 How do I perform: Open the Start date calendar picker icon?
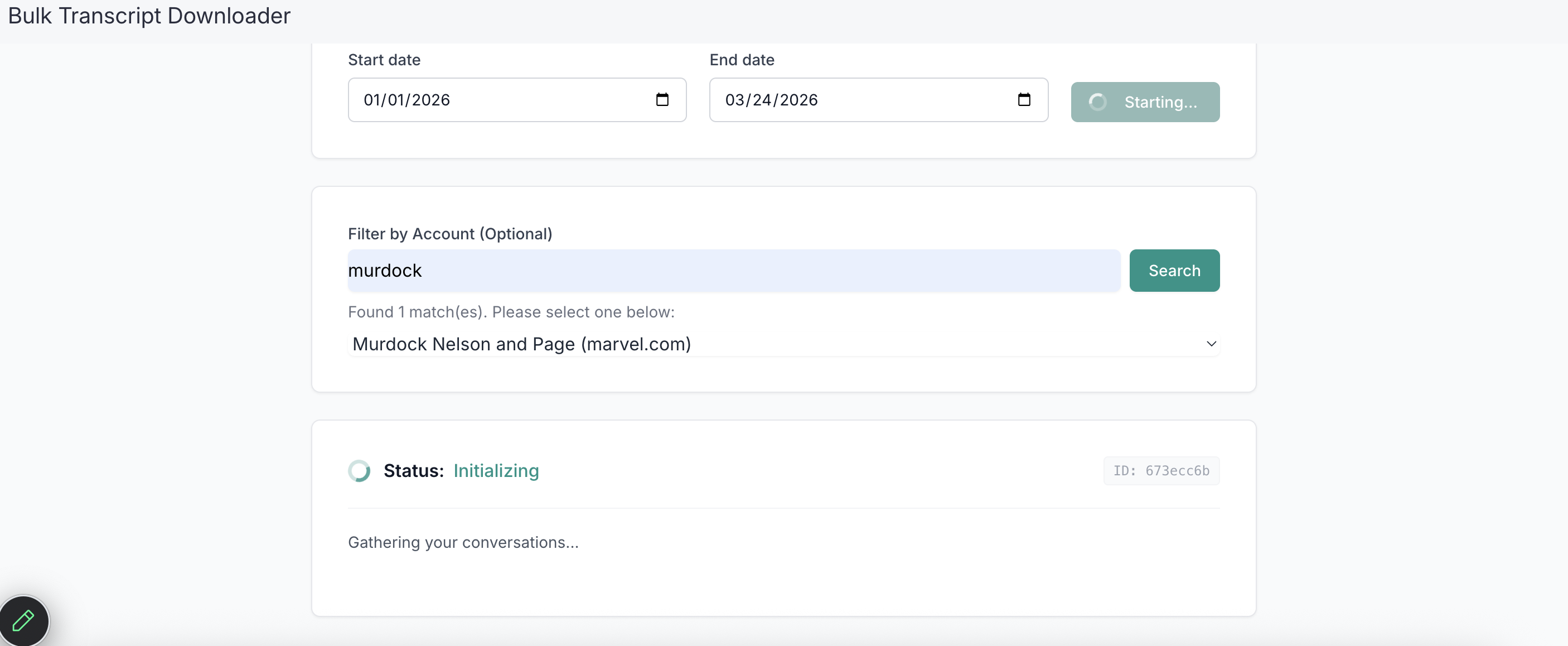[662, 99]
